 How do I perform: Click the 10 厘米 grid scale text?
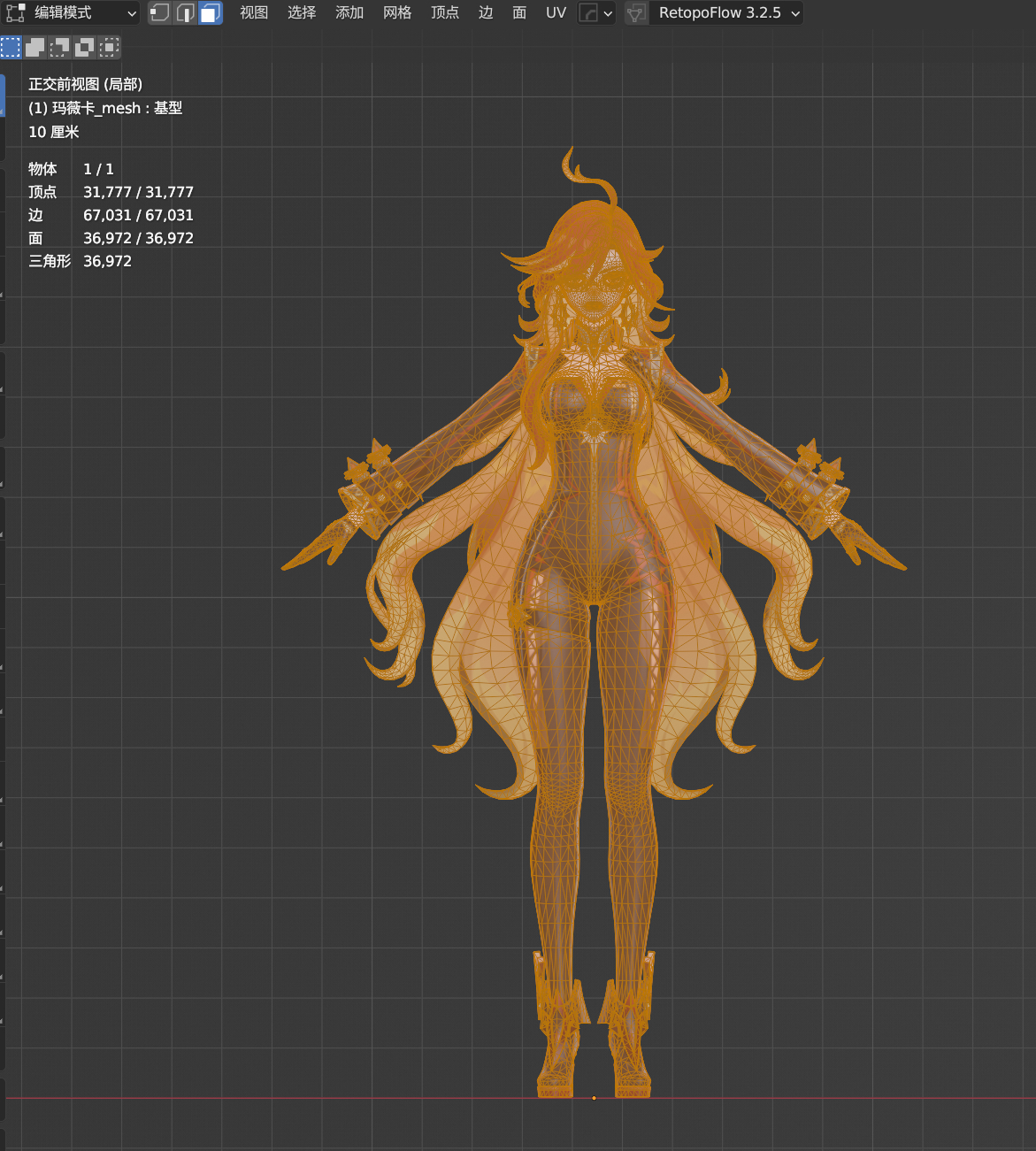54,132
